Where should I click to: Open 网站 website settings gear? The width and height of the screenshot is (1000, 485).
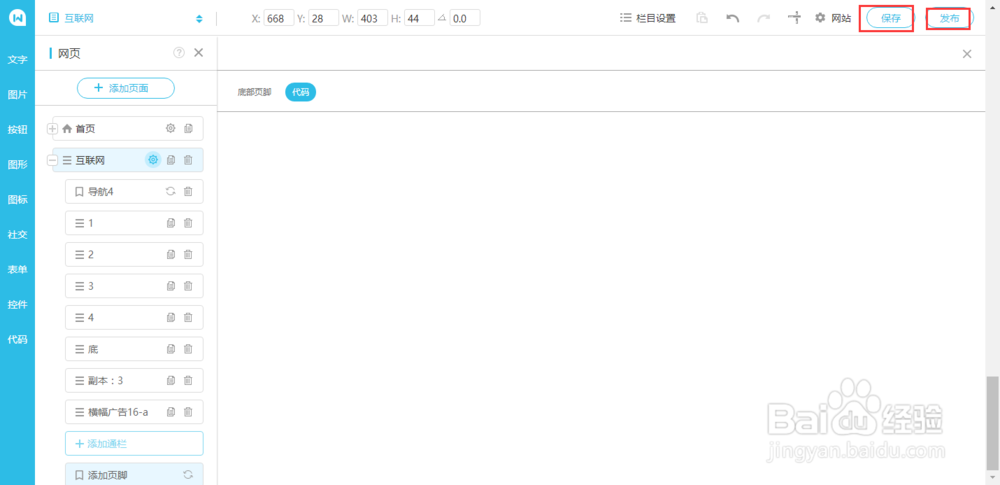pos(833,19)
